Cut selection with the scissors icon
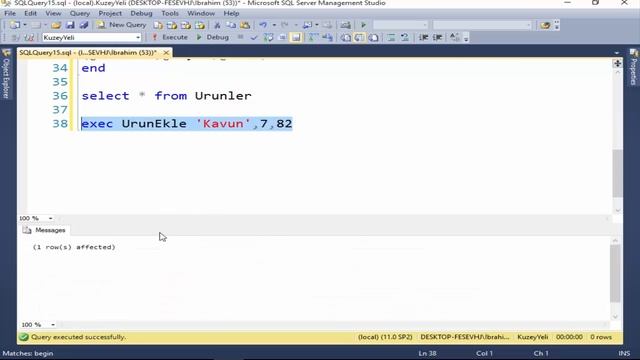Screen dimensions: 640x360 coord(217,25)
